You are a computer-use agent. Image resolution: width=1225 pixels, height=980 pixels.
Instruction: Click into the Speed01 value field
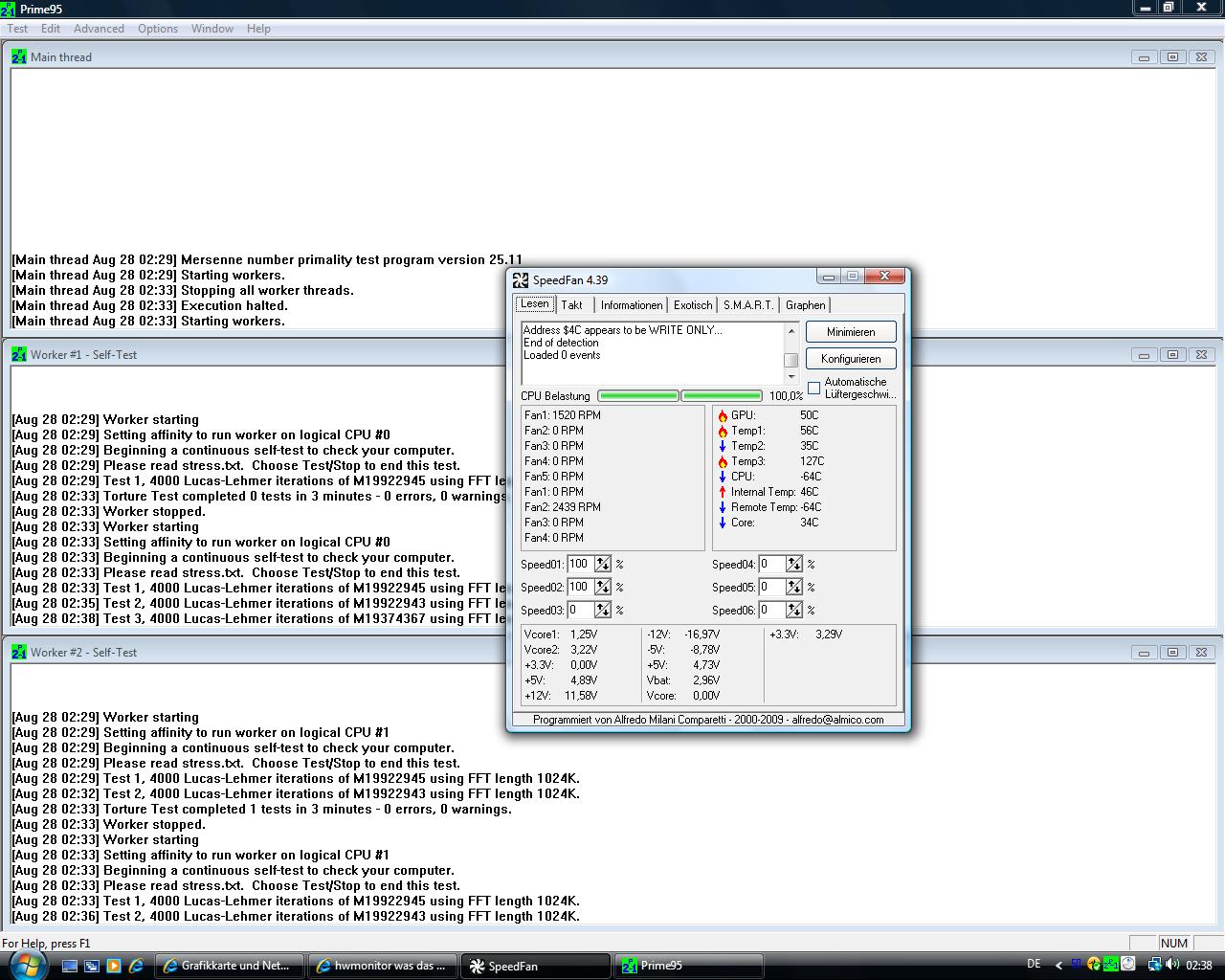[x=580, y=565]
